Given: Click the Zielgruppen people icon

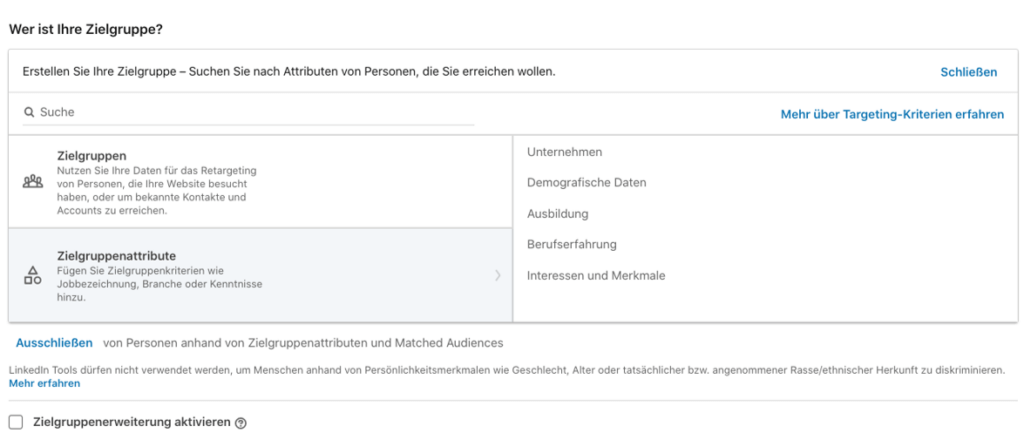Looking at the screenshot, I should (32, 182).
